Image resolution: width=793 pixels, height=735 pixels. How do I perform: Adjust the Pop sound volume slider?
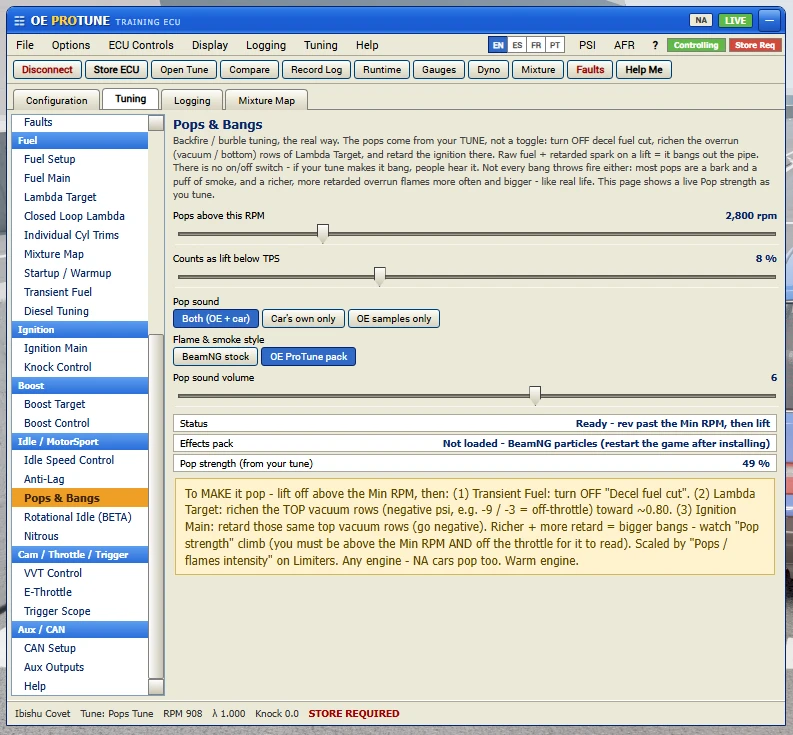(x=535, y=395)
